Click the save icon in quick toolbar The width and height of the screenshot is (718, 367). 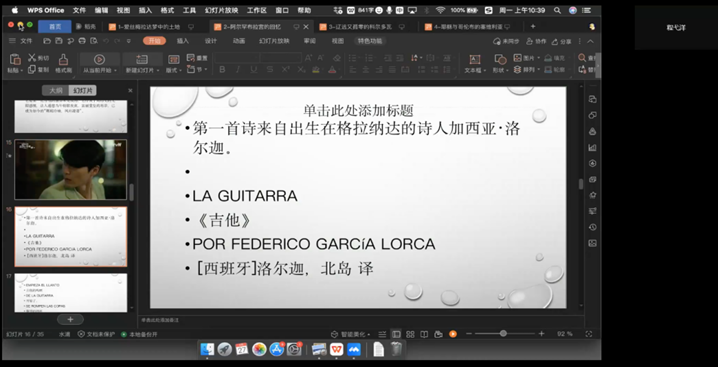click(59, 41)
